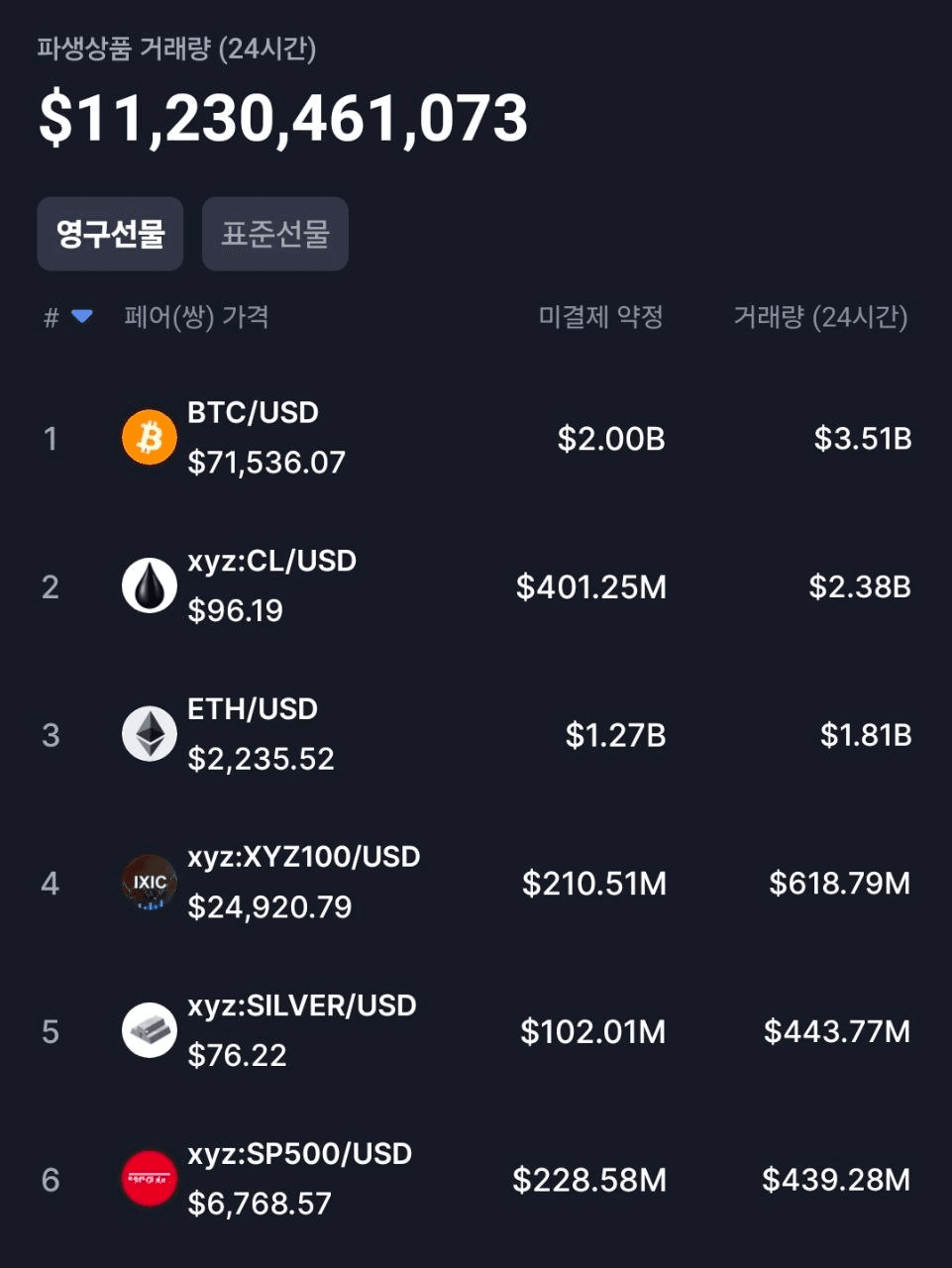Click the IXIC index icon
This screenshot has width=952, height=1268.
coord(150,882)
